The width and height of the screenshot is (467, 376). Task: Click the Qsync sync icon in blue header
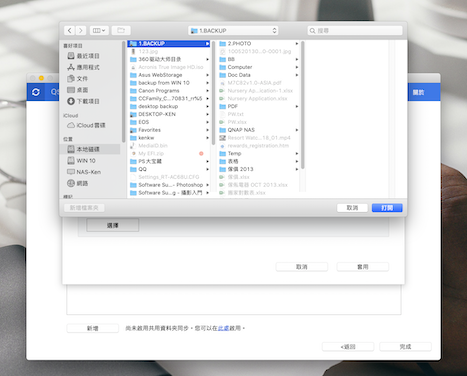point(36,92)
